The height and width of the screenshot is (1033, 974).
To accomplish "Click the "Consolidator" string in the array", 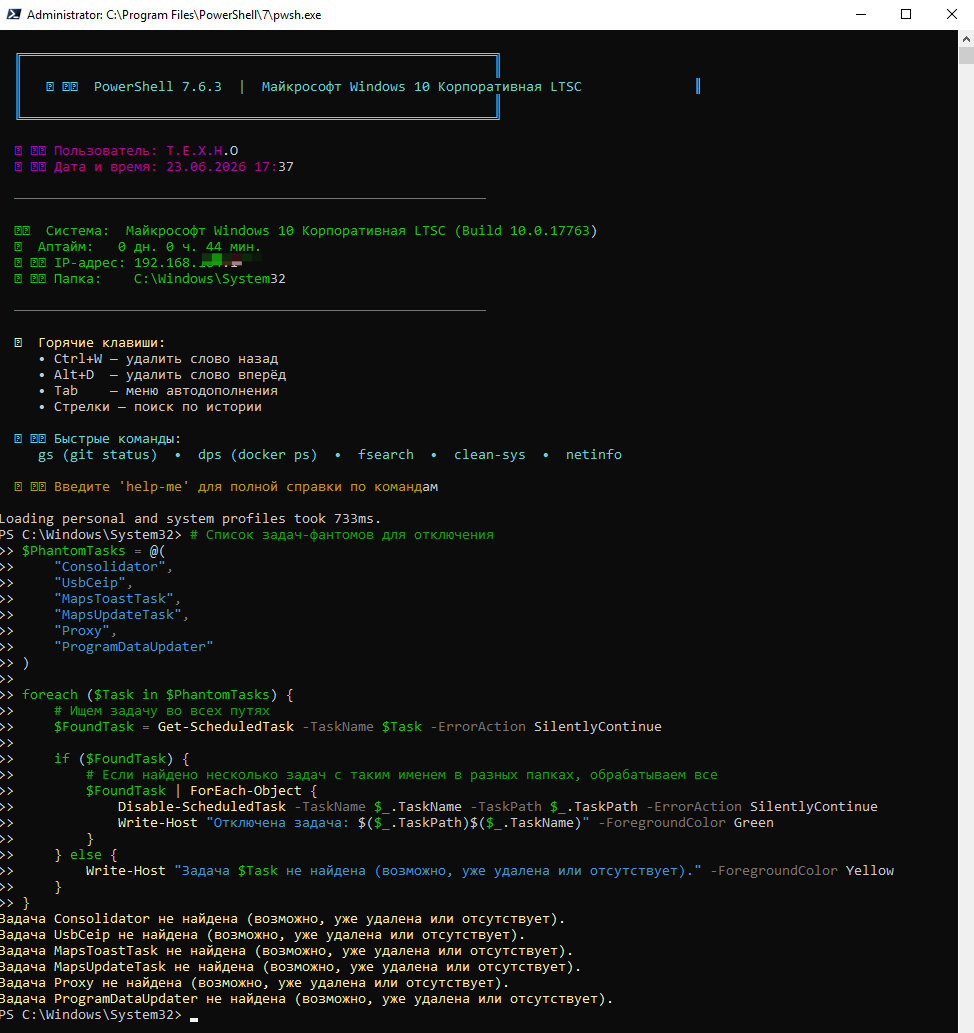I will click(x=110, y=567).
